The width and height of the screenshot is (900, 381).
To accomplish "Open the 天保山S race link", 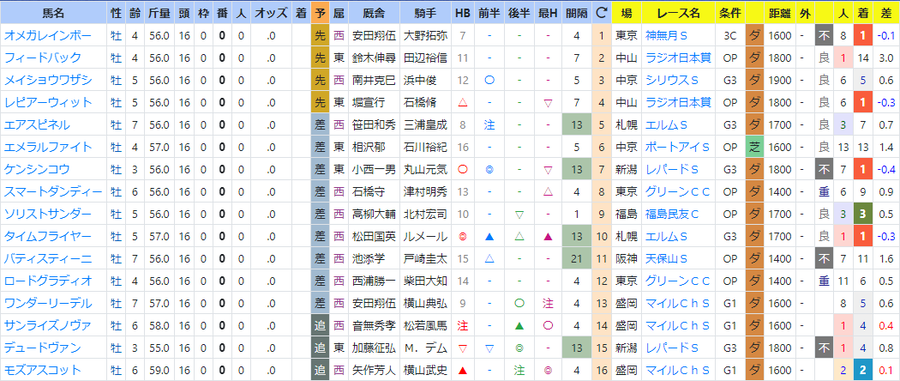I will (666, 258).
